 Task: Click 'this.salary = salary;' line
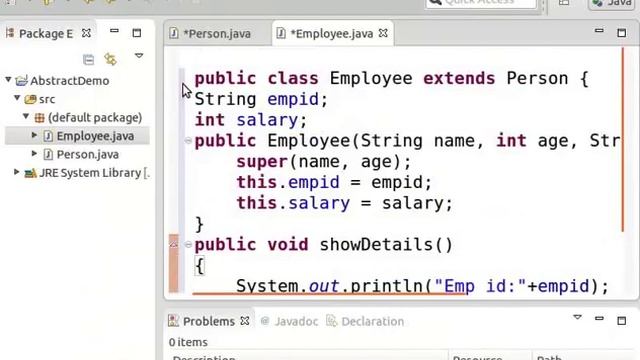[344, 203]
